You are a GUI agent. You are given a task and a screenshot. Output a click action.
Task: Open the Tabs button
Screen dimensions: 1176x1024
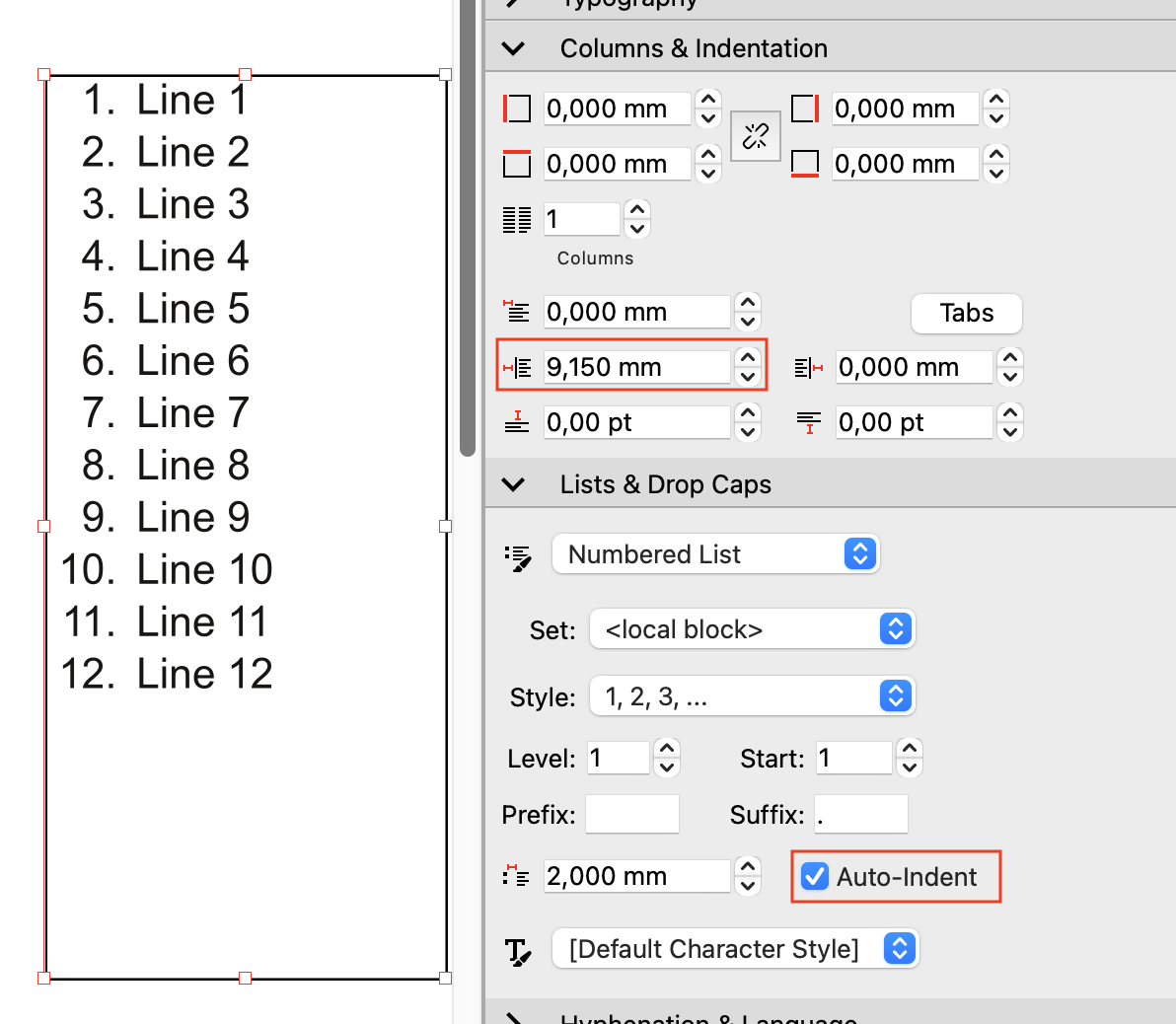tap(966, 314)
